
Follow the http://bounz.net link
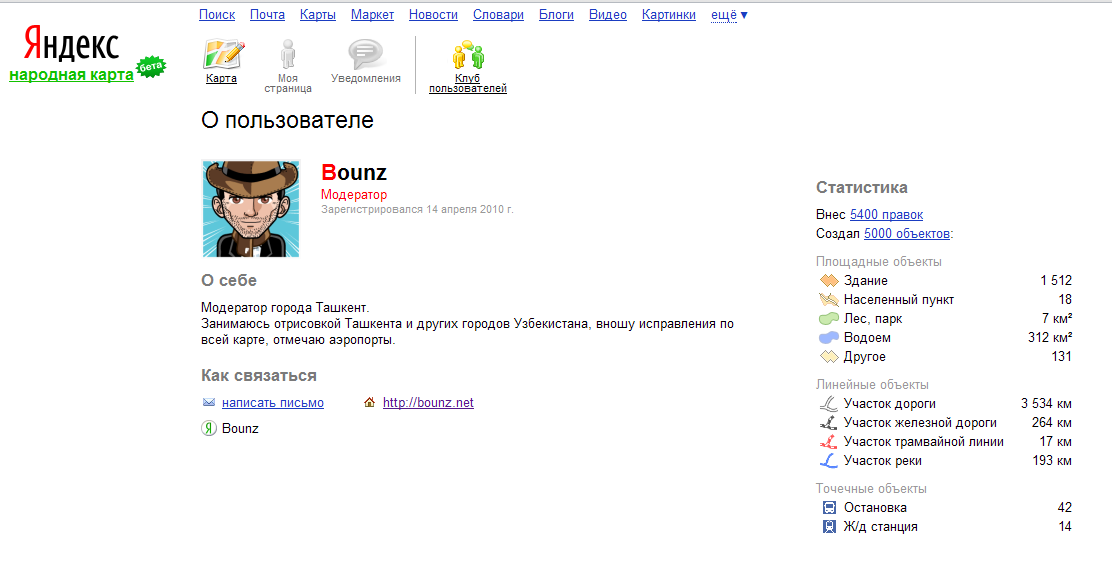point(428,403)
